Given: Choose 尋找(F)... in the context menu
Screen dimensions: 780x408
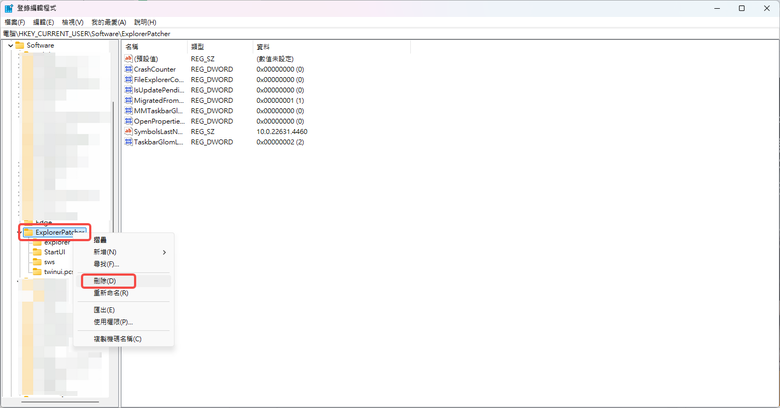Looking at the screenshot, I should click(x=123, y=264).
